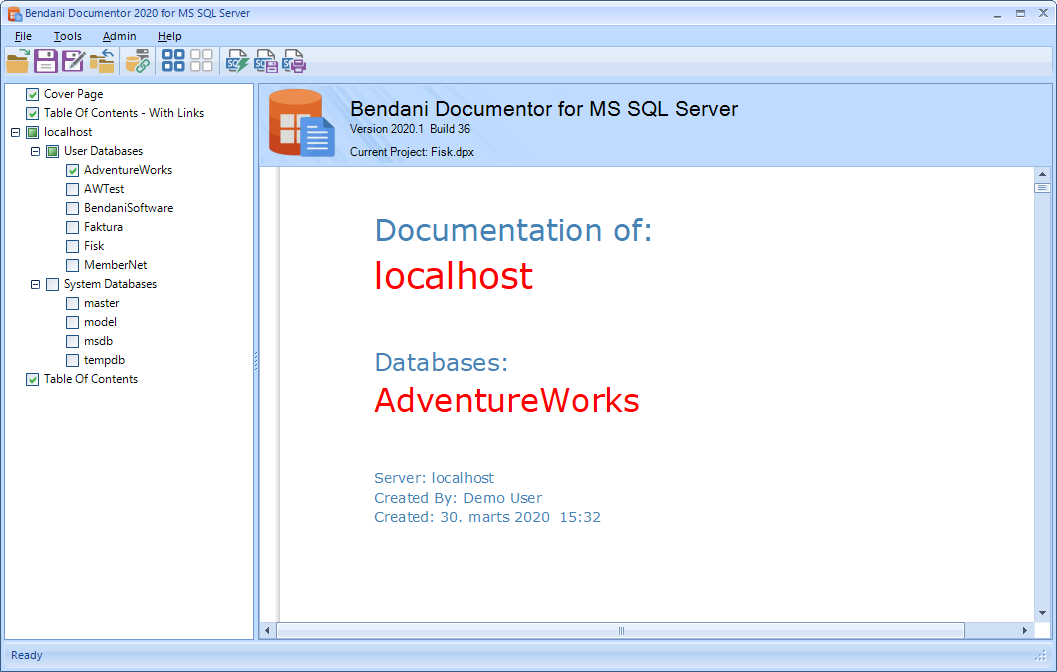Click the red localhost heading text
1057x672 pixels.
tap(454, 276)
